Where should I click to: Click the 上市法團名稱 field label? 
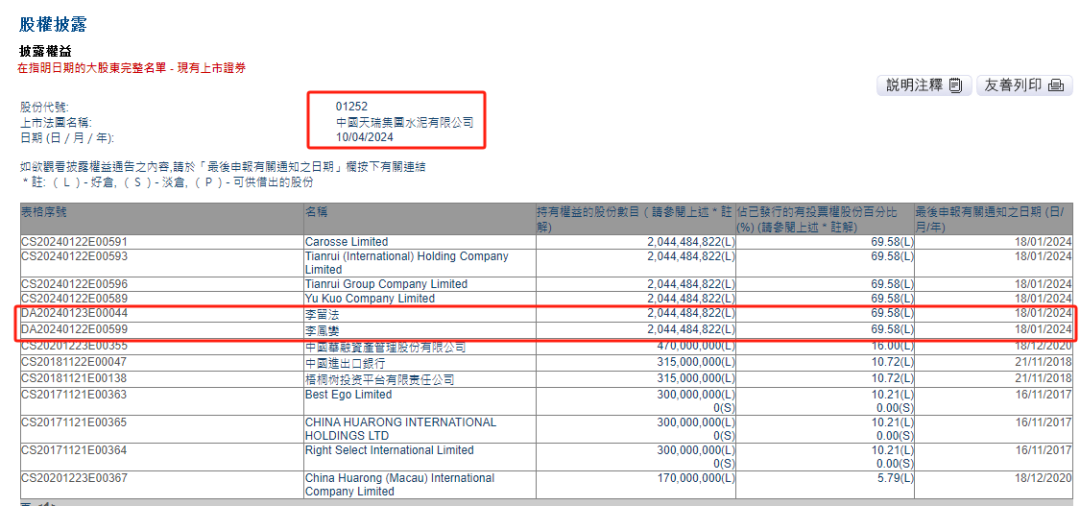[x=55, y=123]
